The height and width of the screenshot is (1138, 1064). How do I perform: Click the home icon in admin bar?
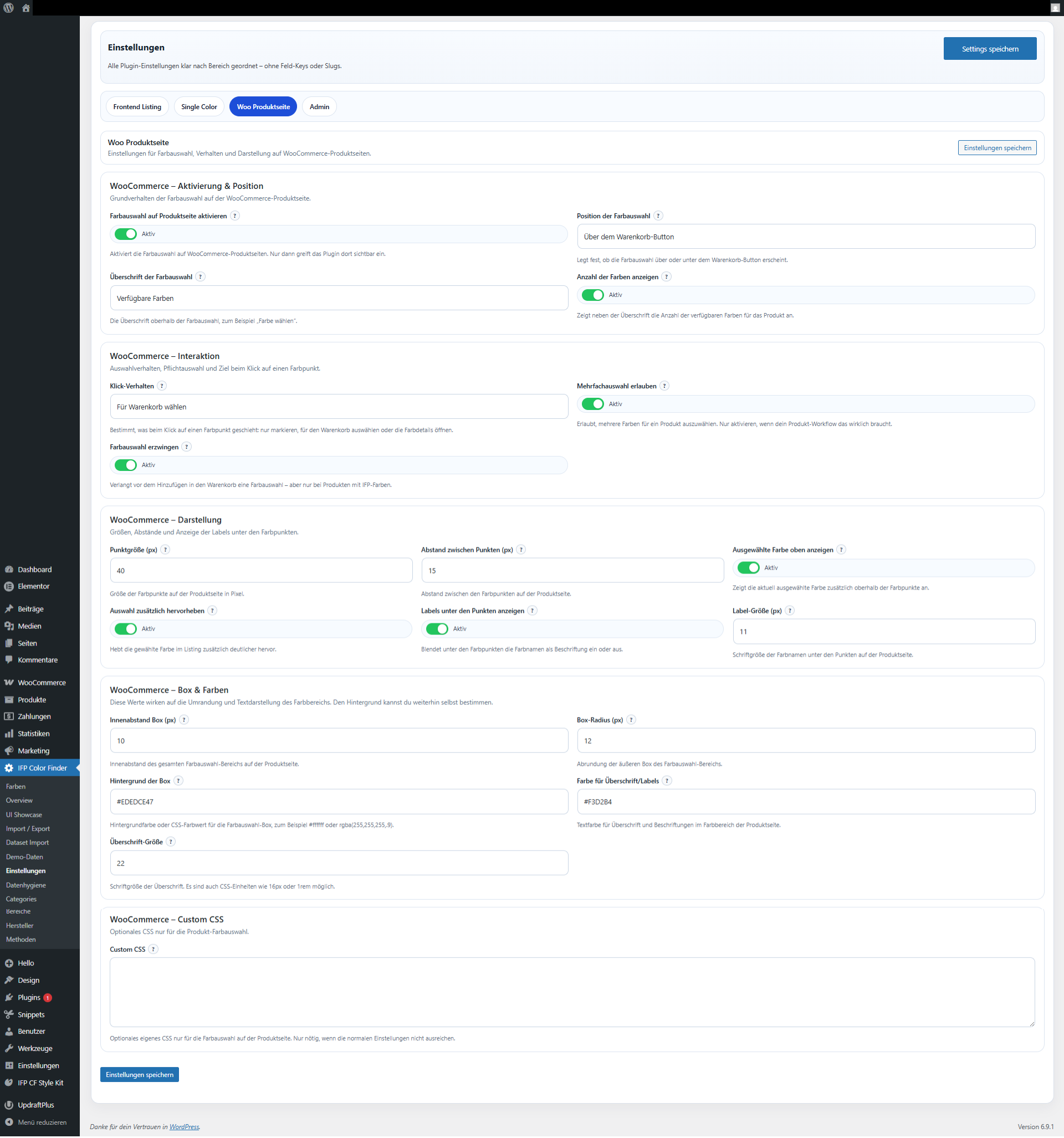pyautogui.click(x=26, y=8)
